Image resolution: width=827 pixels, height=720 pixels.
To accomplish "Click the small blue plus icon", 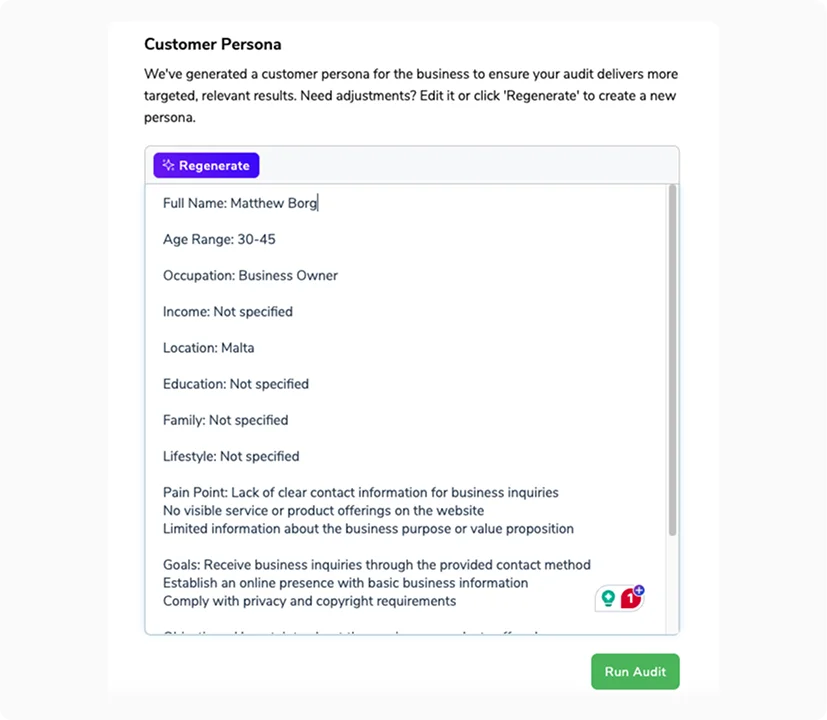I will coord(639,590).
